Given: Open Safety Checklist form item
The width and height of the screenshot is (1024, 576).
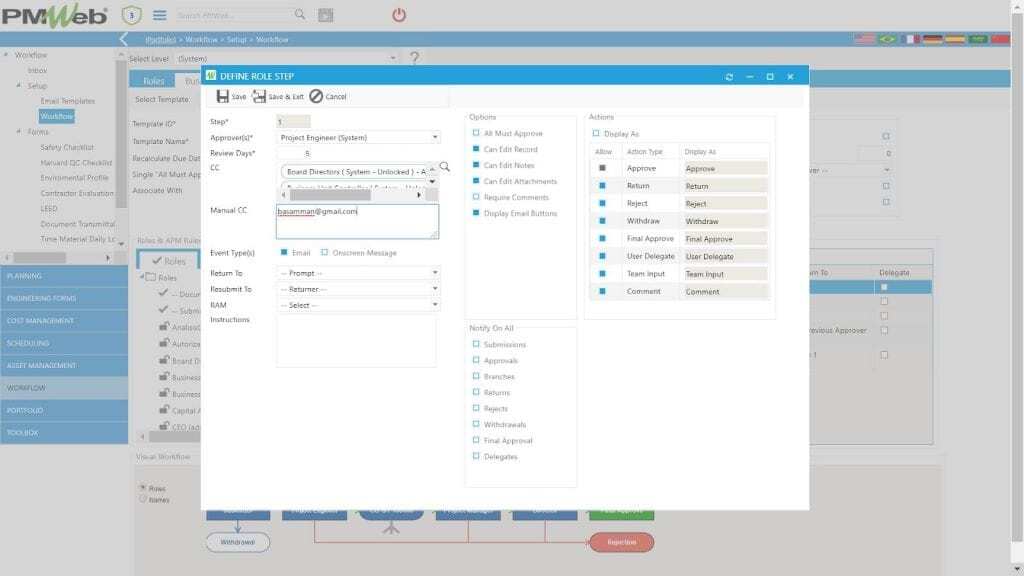Looking at the screenshot, I should tap(67, 147).
